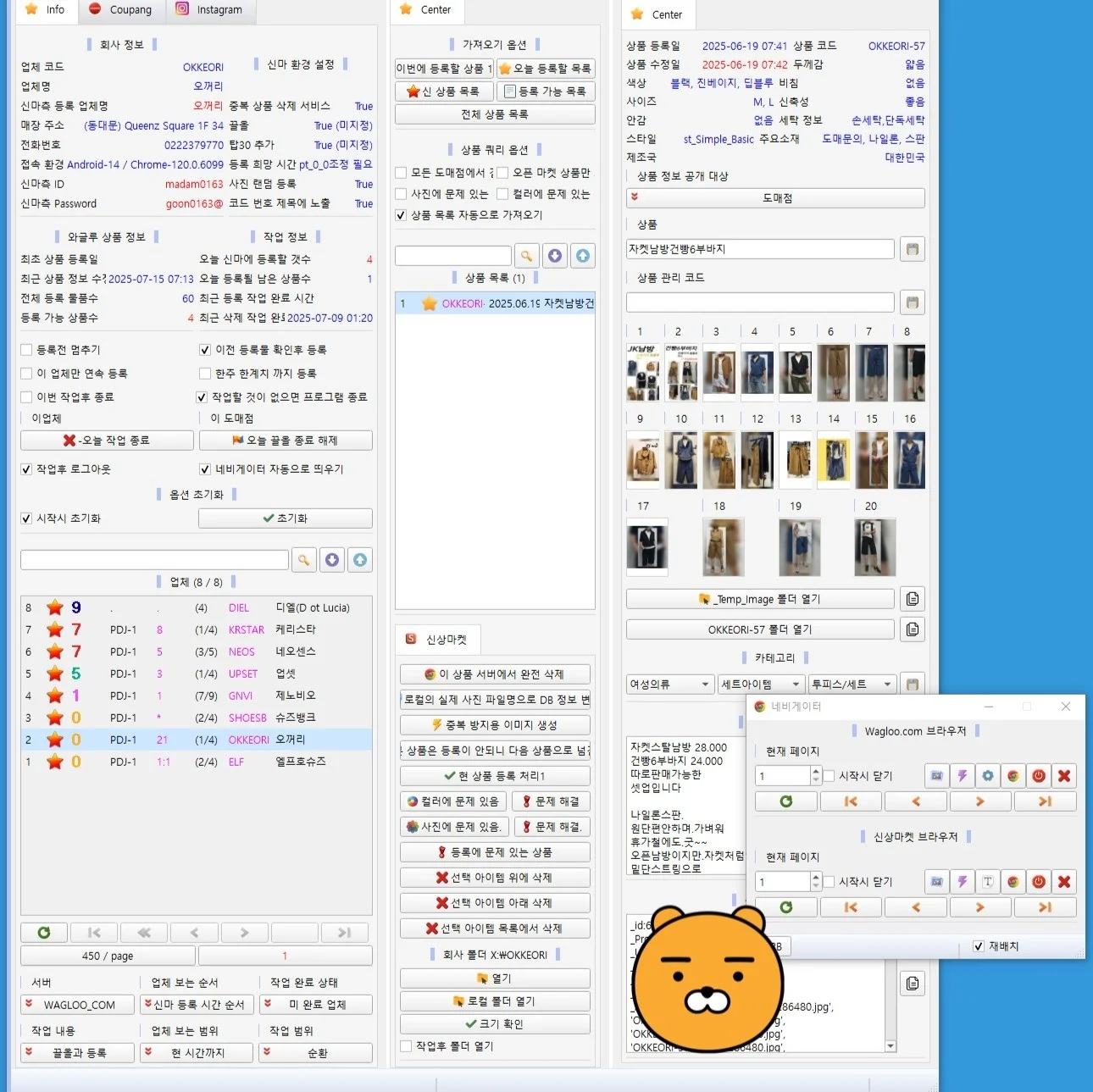Image resolution: width=1093 pixels, height=1092 pixels.
Task: Click Wagloo browser lightning bolt icon
Action: point(962,775)
